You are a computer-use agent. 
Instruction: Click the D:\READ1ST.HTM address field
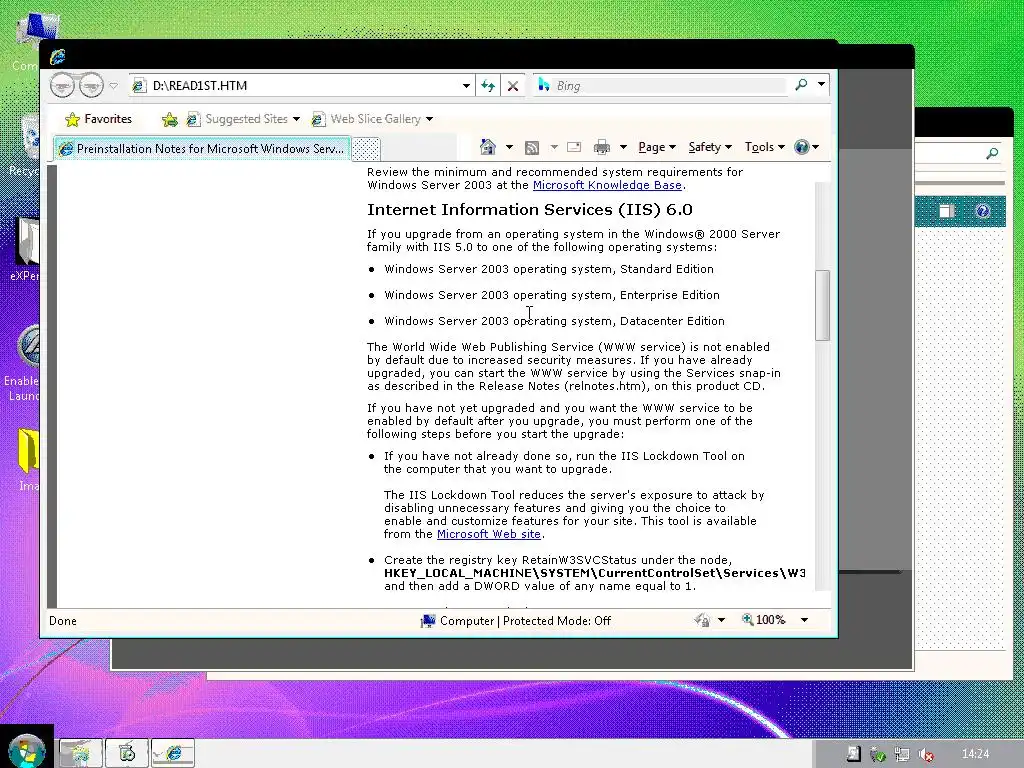[x=295, y=86]
